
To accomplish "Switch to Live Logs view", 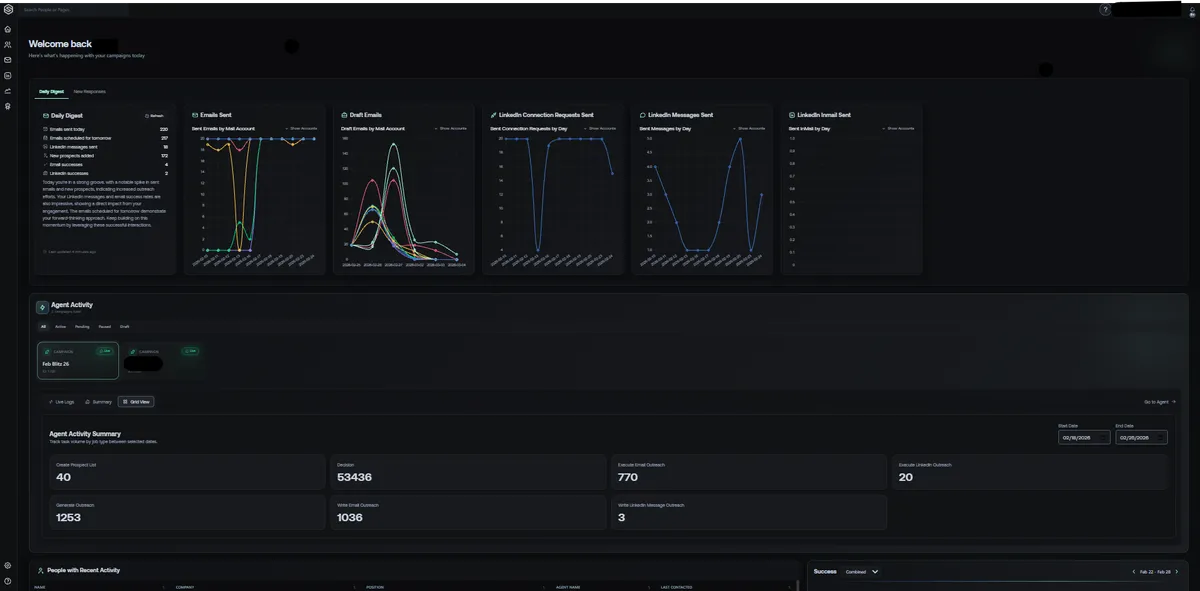I will [x=62, y=401].
